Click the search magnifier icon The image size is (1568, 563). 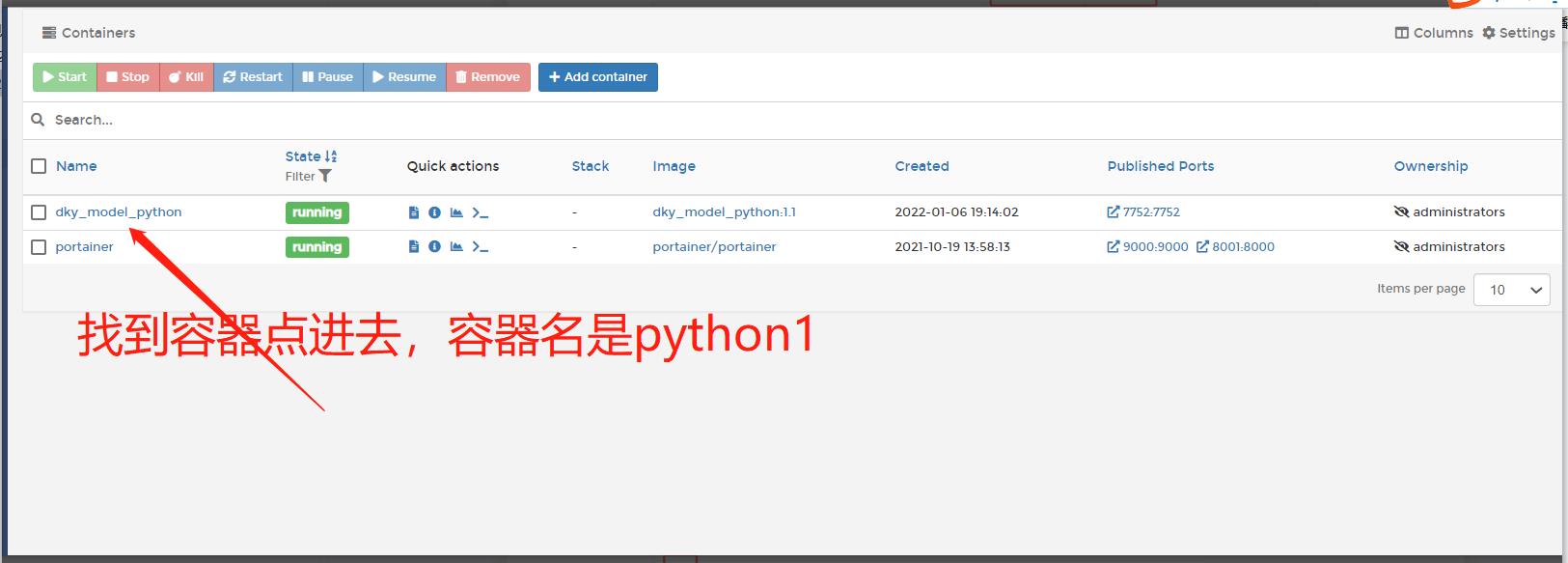point(38,120)
